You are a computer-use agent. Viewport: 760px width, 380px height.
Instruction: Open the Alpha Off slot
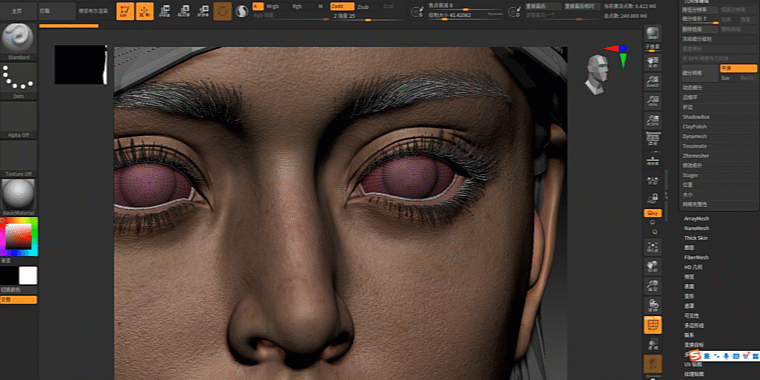18,120
